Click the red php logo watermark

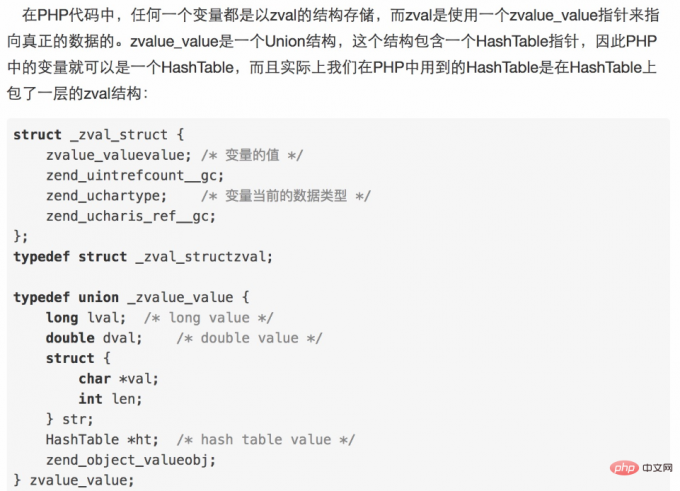(x=624, y=468)
